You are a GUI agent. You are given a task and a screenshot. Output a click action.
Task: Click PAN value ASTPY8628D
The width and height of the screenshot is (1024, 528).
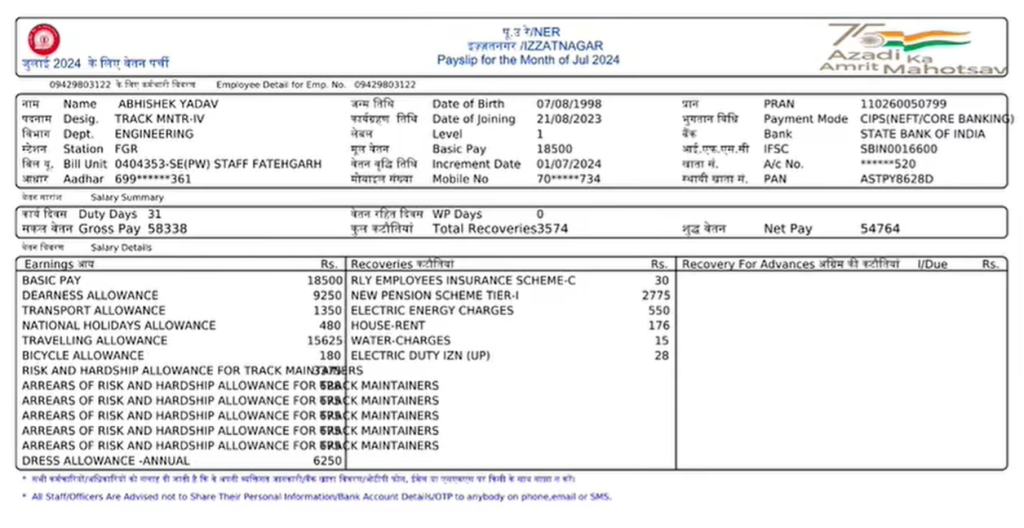[897, 179]
